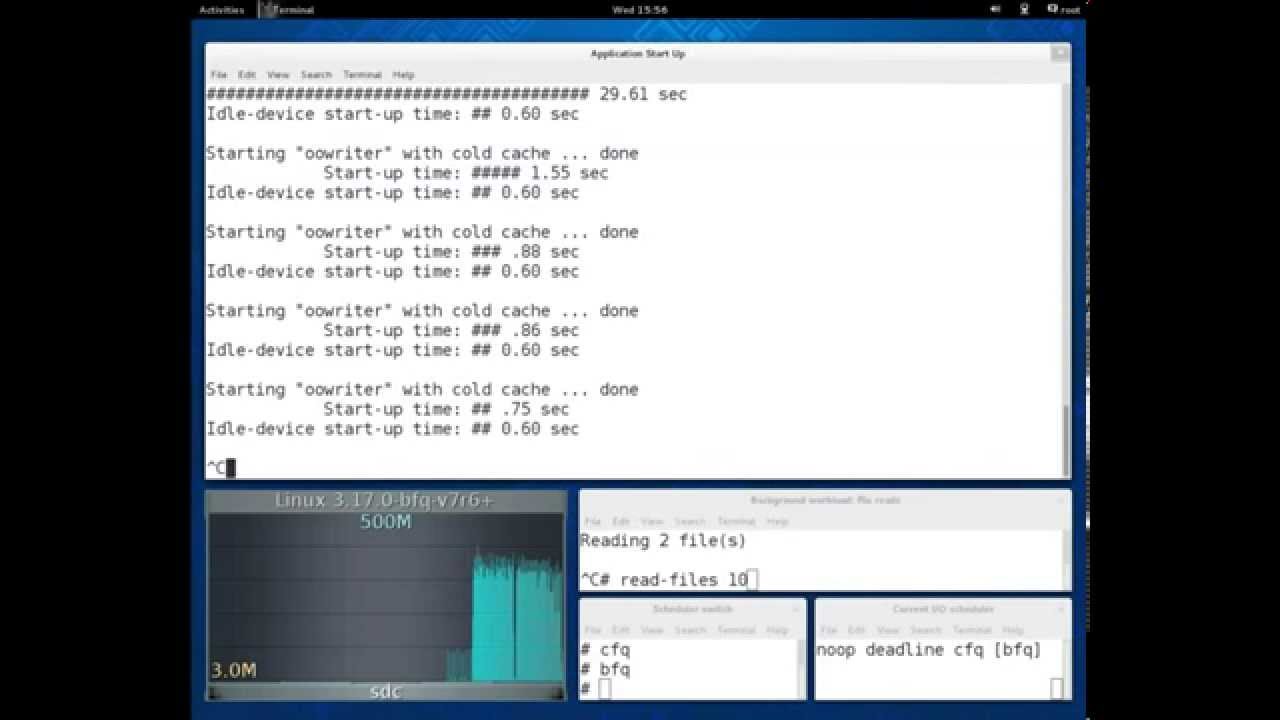Open View menu in Current I/O scheduler window
The width and height of the screenshot is (1280, 720).
(x=888, y=630)
